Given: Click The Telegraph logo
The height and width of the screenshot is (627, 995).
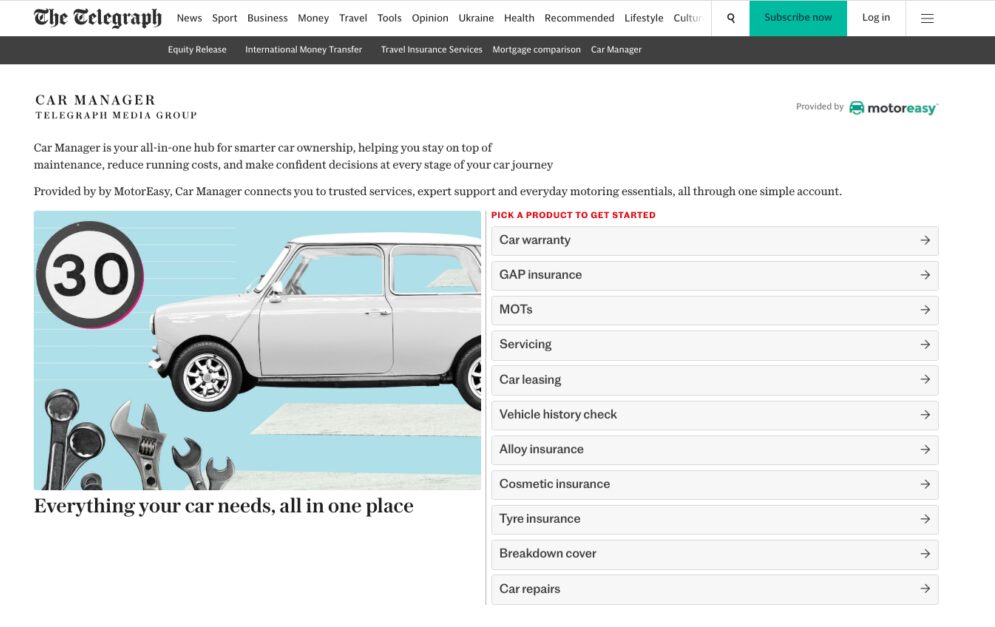Looking at the screenshot, I should [x=98, y=18].
